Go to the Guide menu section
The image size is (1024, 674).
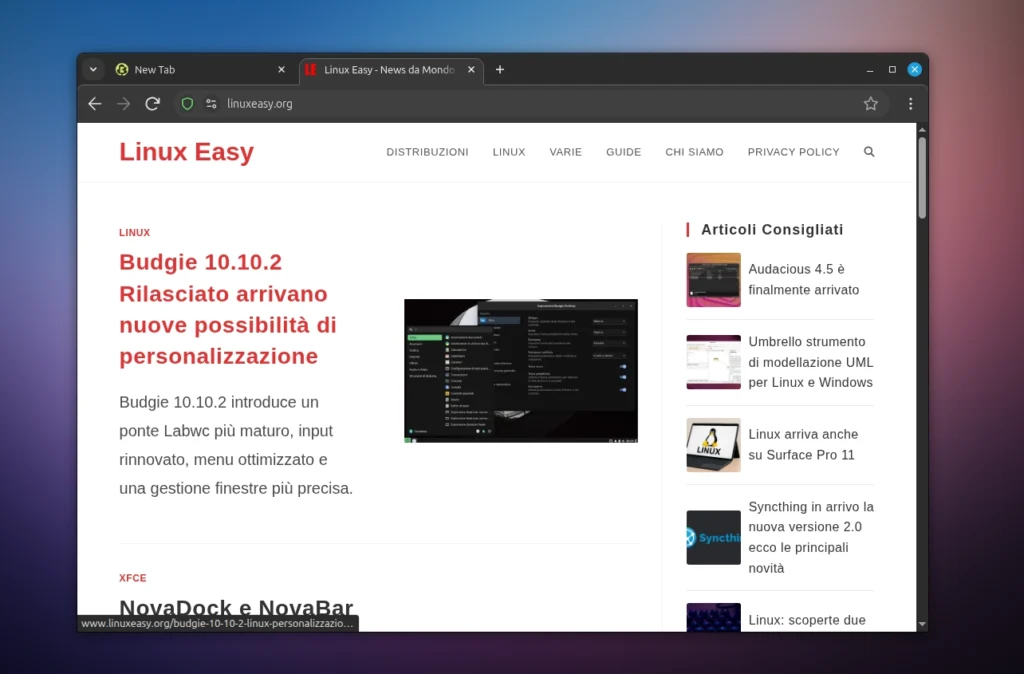pos(623,152)
